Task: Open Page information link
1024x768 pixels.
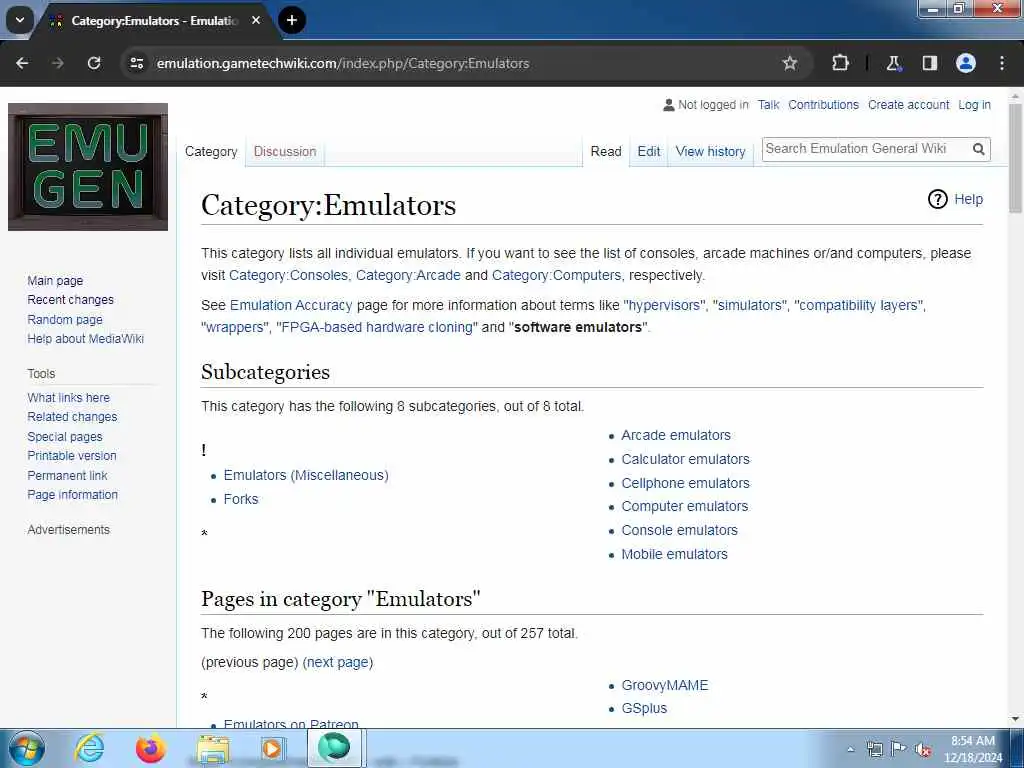Action: click(72, 495)
